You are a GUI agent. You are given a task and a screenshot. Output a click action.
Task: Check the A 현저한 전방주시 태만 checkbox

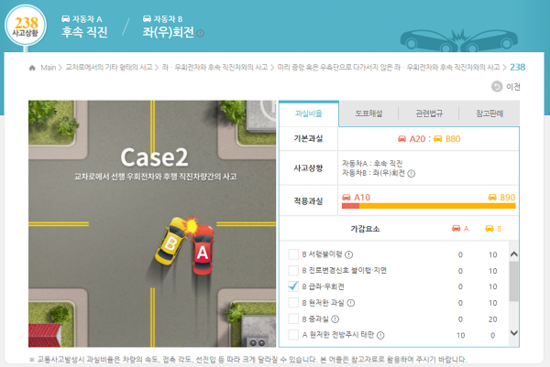point(293,335)
